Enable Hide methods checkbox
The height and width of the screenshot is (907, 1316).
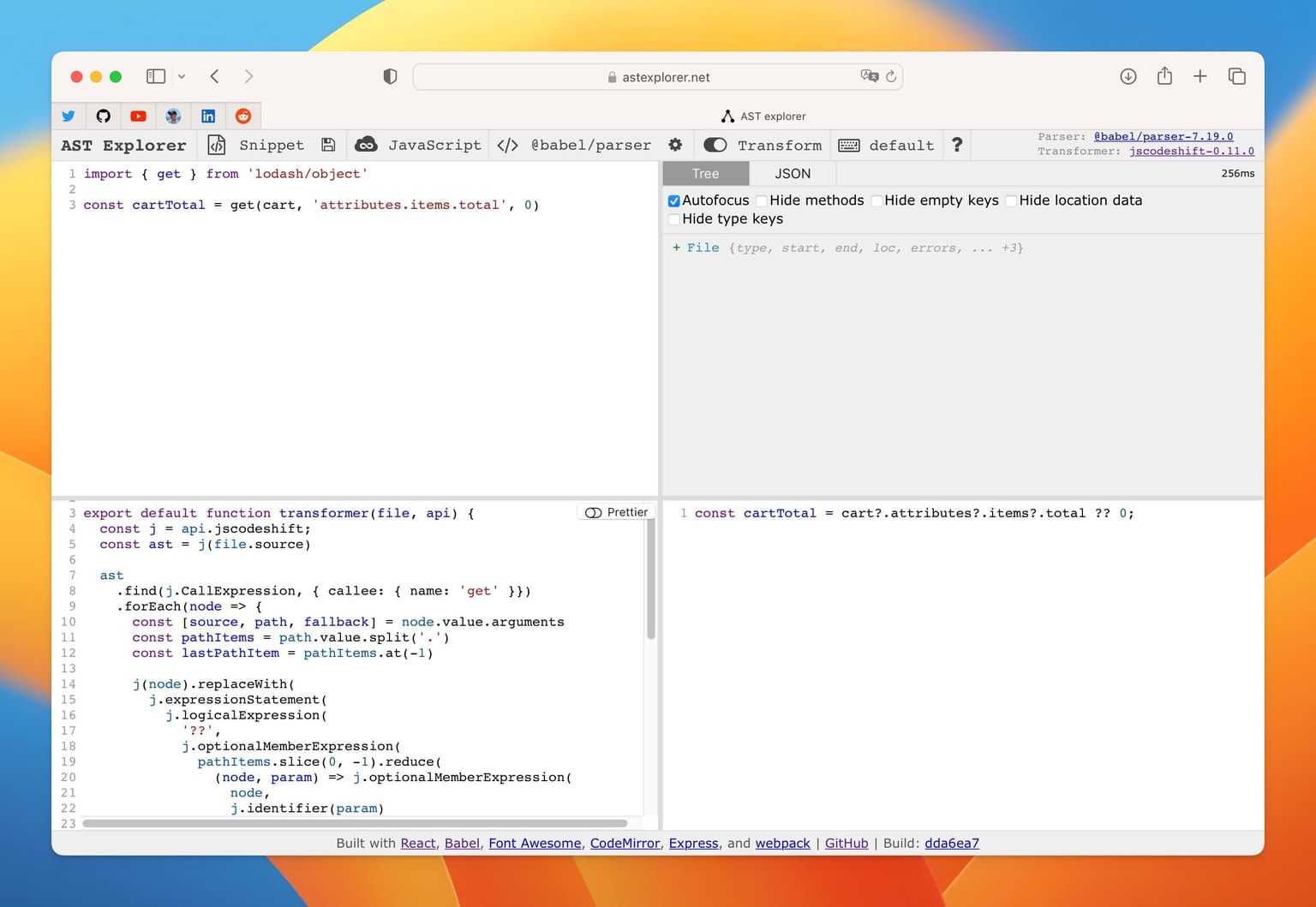point(761,200)
